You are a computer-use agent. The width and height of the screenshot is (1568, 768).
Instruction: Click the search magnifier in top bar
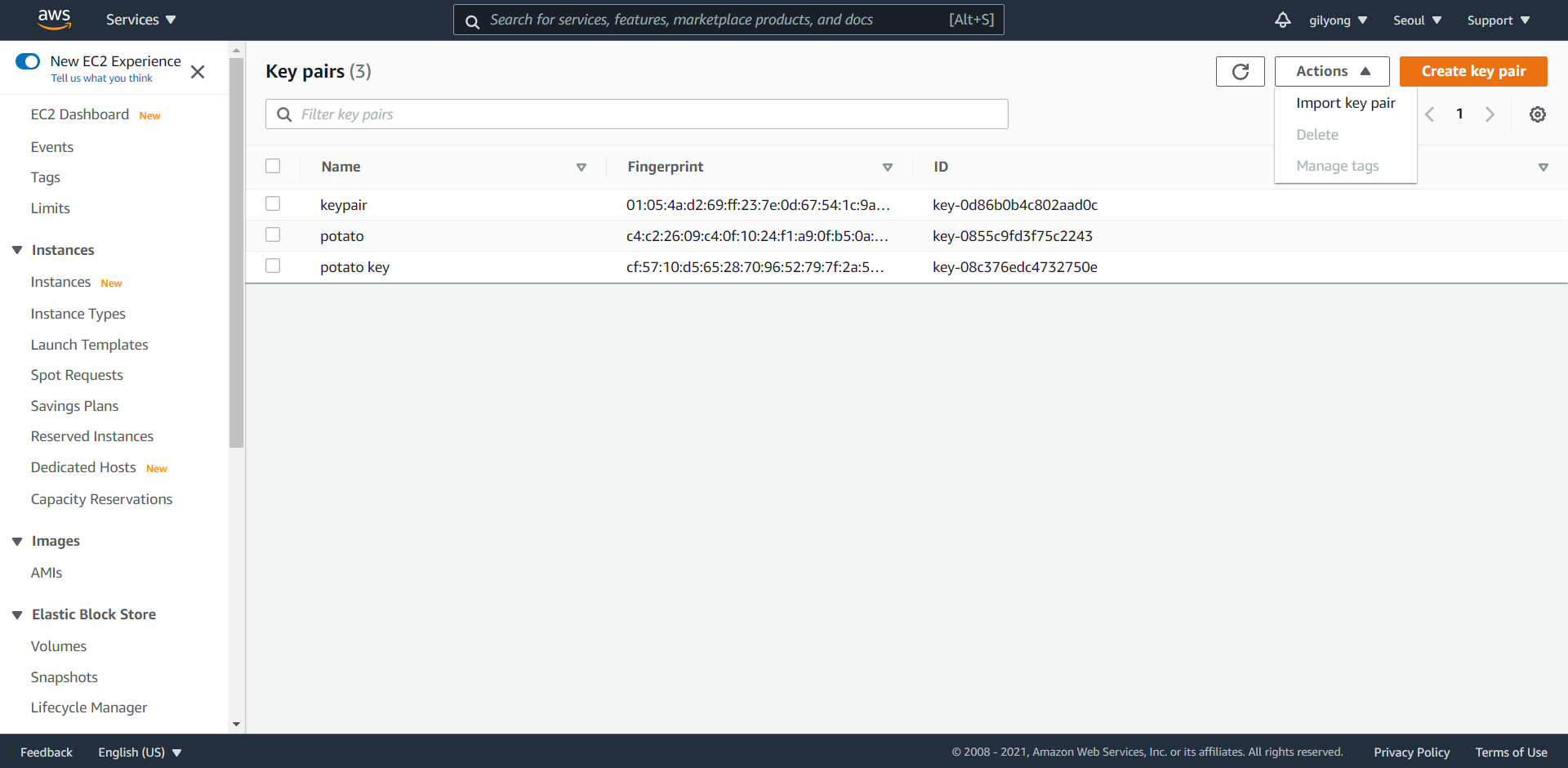click(x=472, y=21)
